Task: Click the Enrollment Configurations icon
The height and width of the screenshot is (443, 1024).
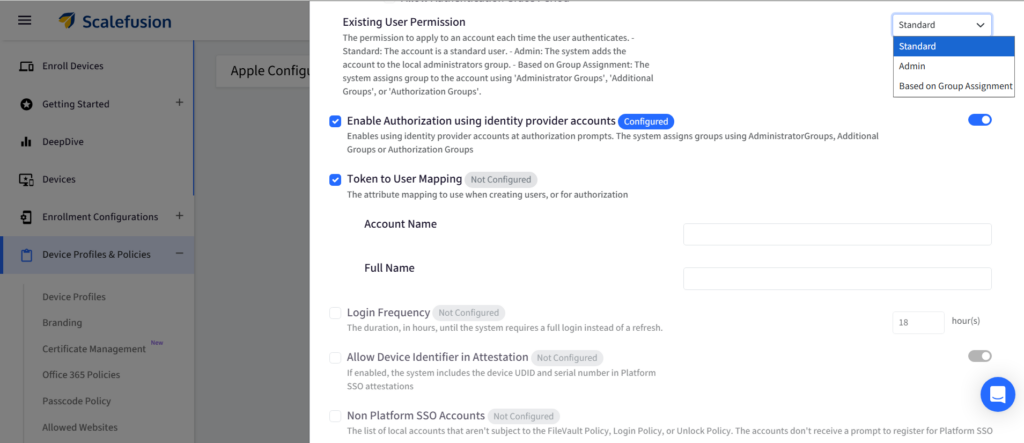Action: click(26, 217)
